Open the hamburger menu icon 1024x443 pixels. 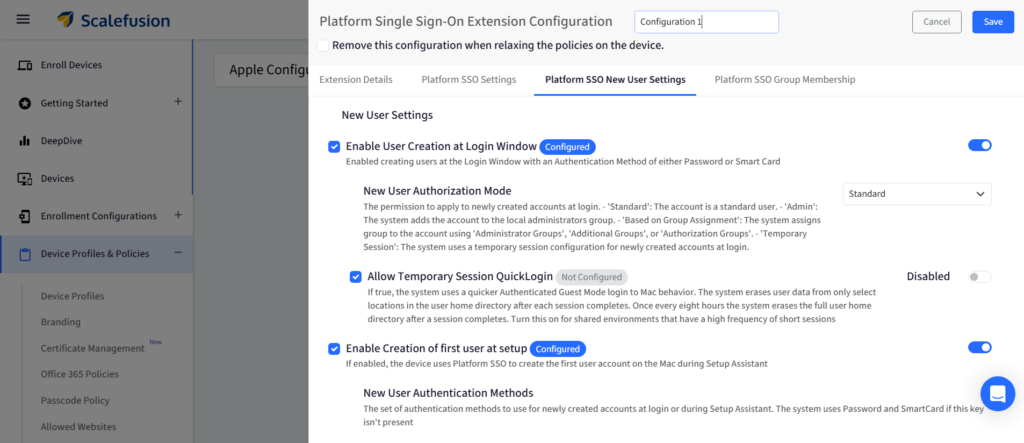[24, 20]
